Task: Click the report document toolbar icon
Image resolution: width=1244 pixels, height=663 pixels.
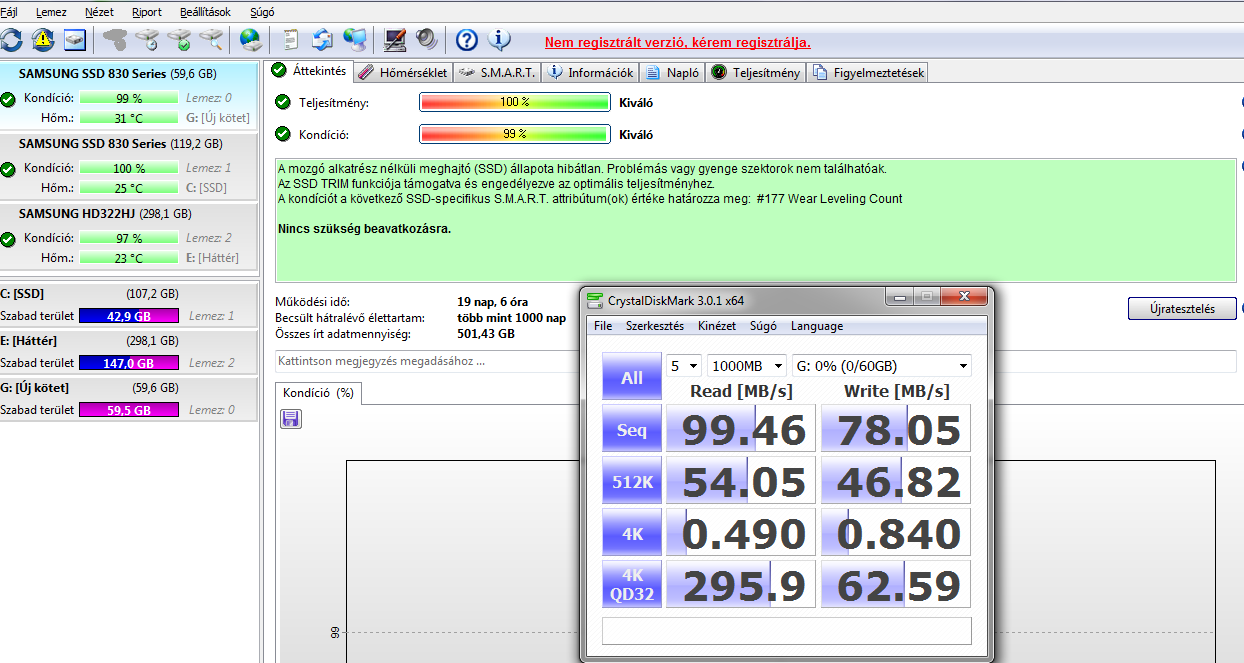Action: tap(291, 40)
